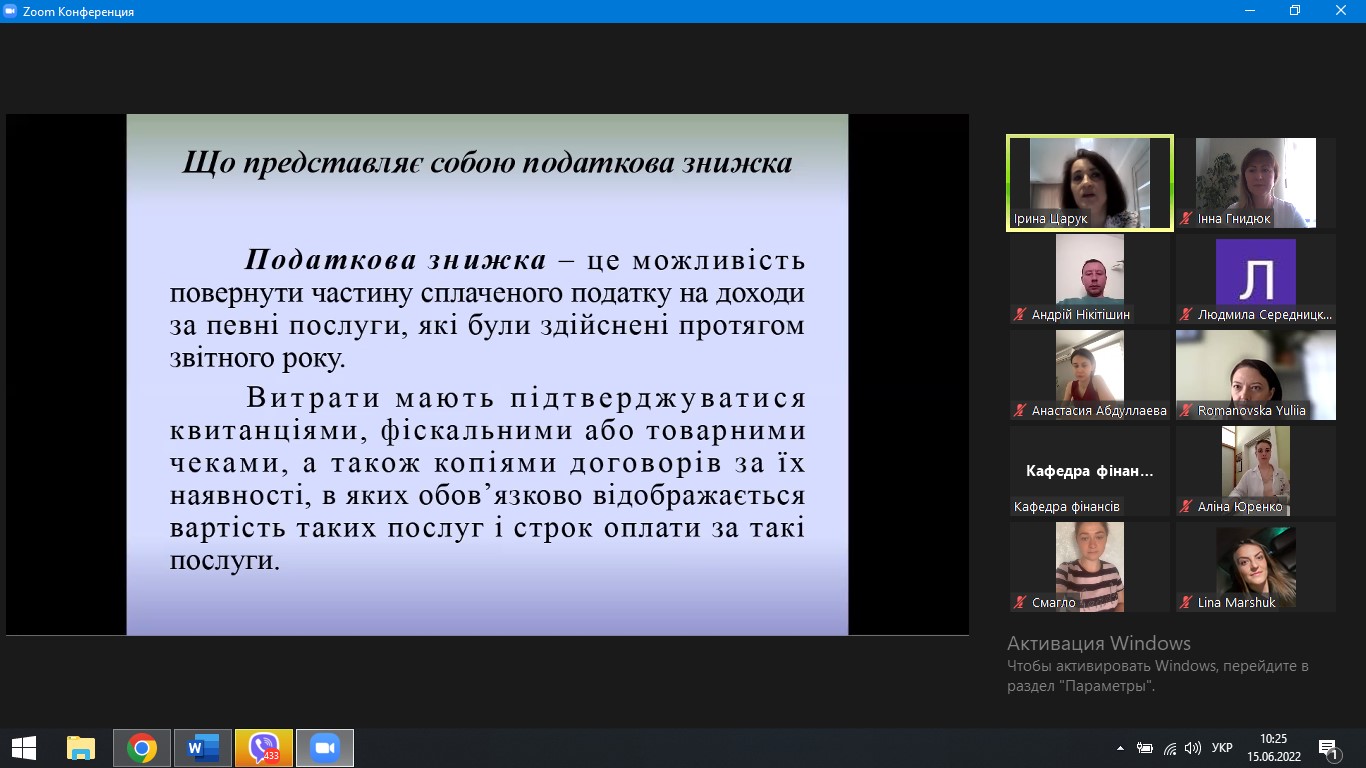Expand the hidden system tray icons
The height and width of the screenshot is (768, 1366).
1120,748
